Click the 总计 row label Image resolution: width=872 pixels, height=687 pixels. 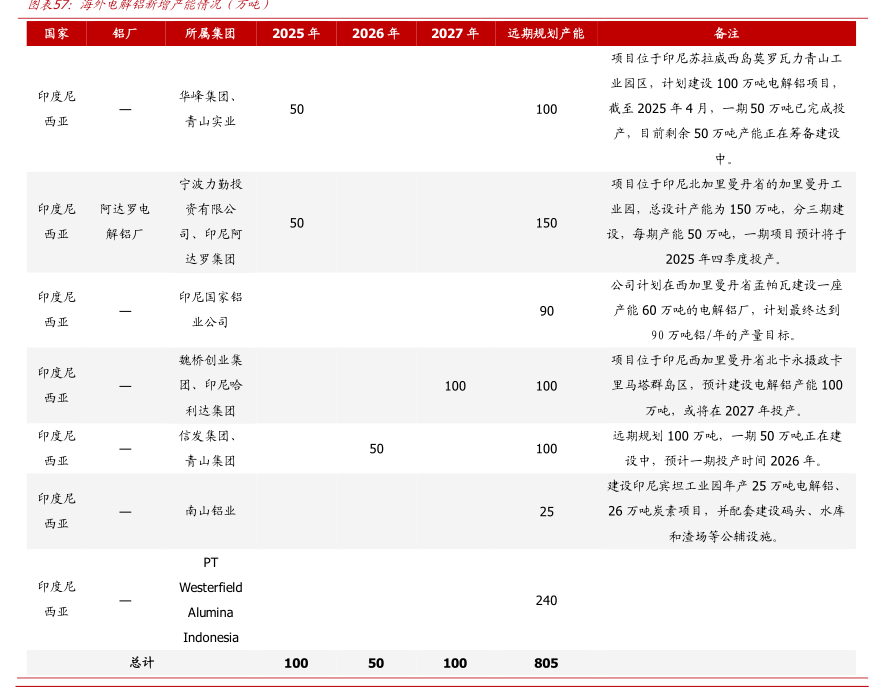point(141,663)
